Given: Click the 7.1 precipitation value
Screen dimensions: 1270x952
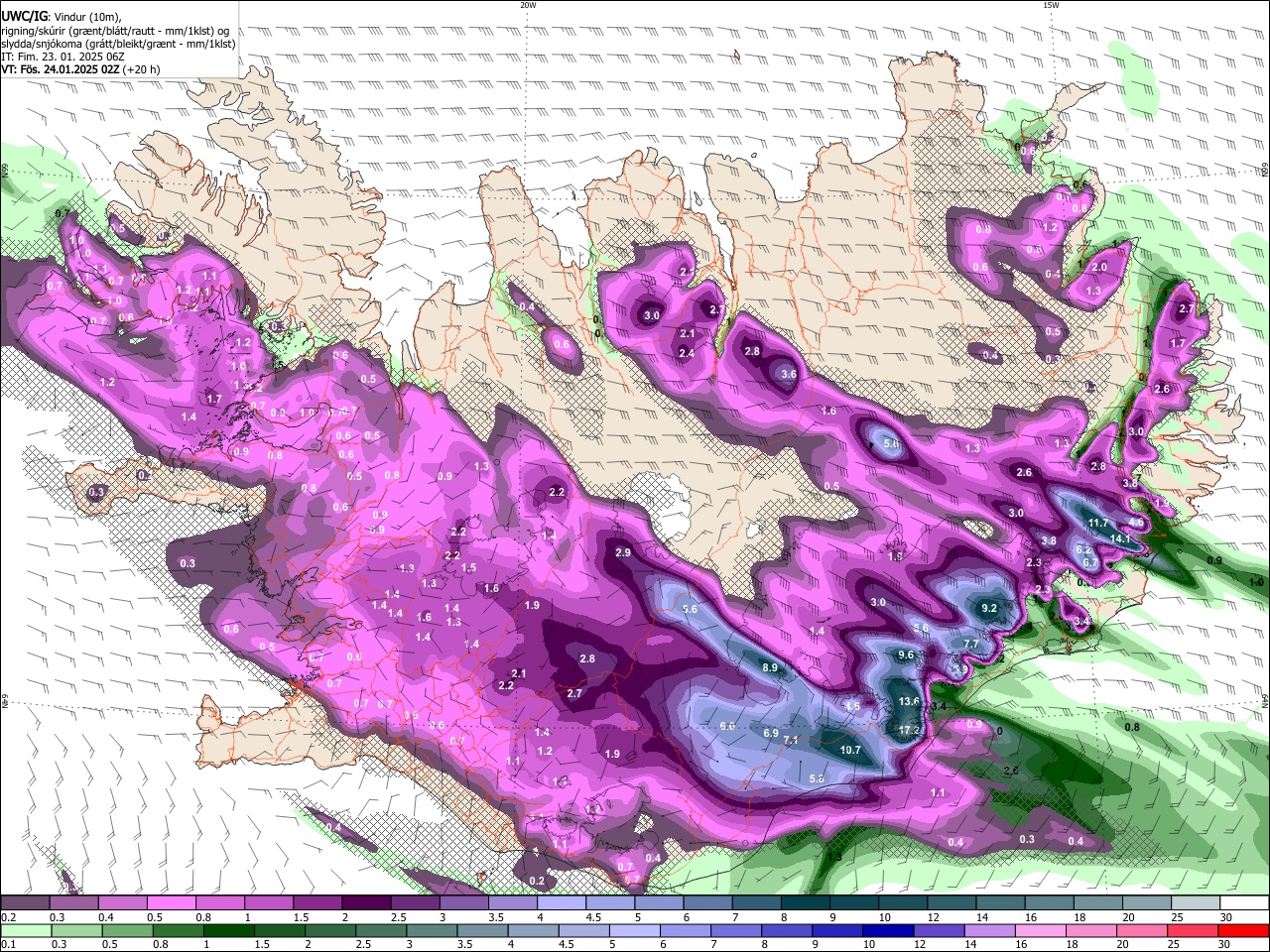Looking at the screenshot, I should coord(791,740).
